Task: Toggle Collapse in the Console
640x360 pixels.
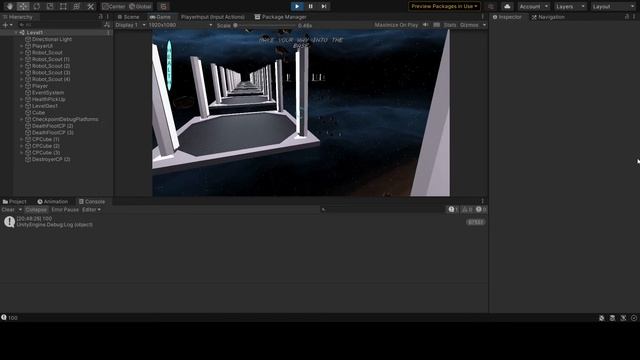Action: tap(36, 209)
